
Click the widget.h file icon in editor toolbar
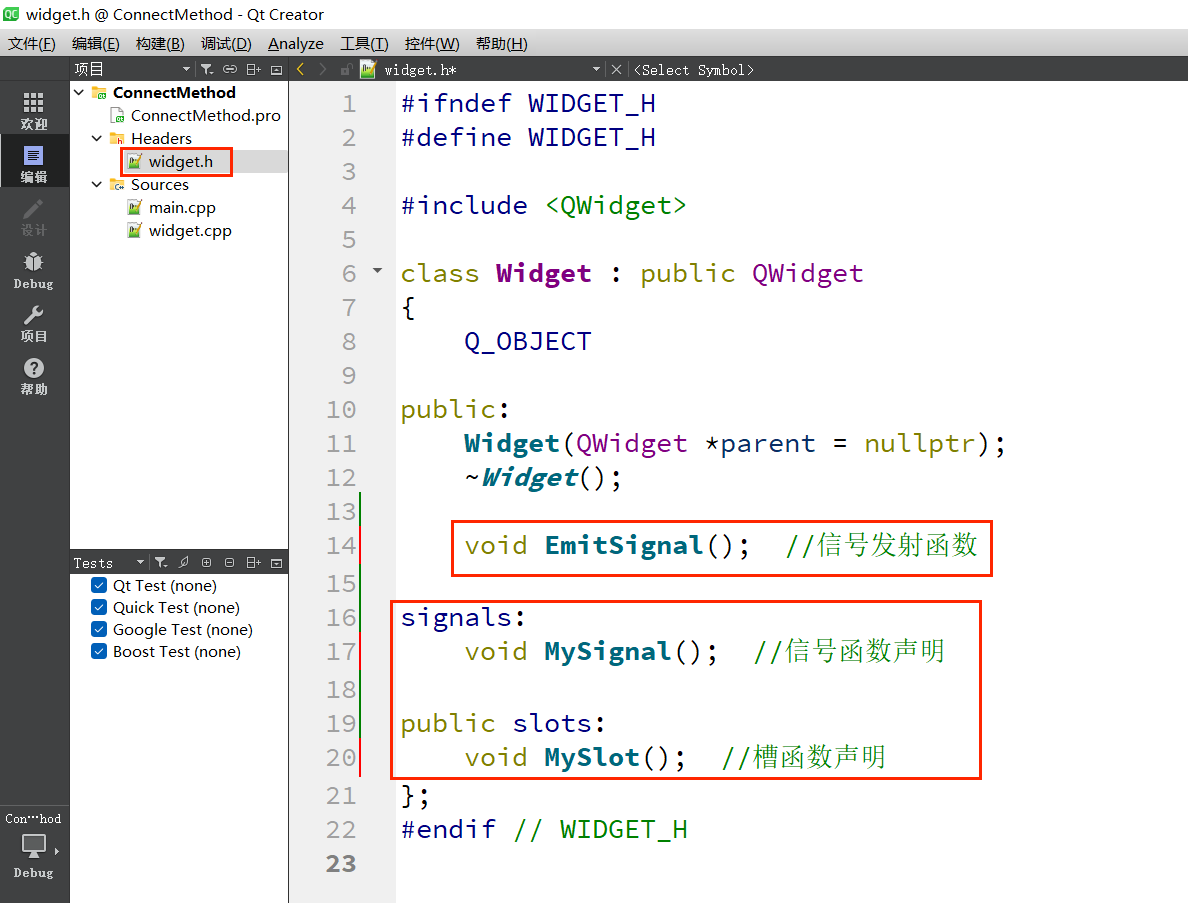click(368, 69)
